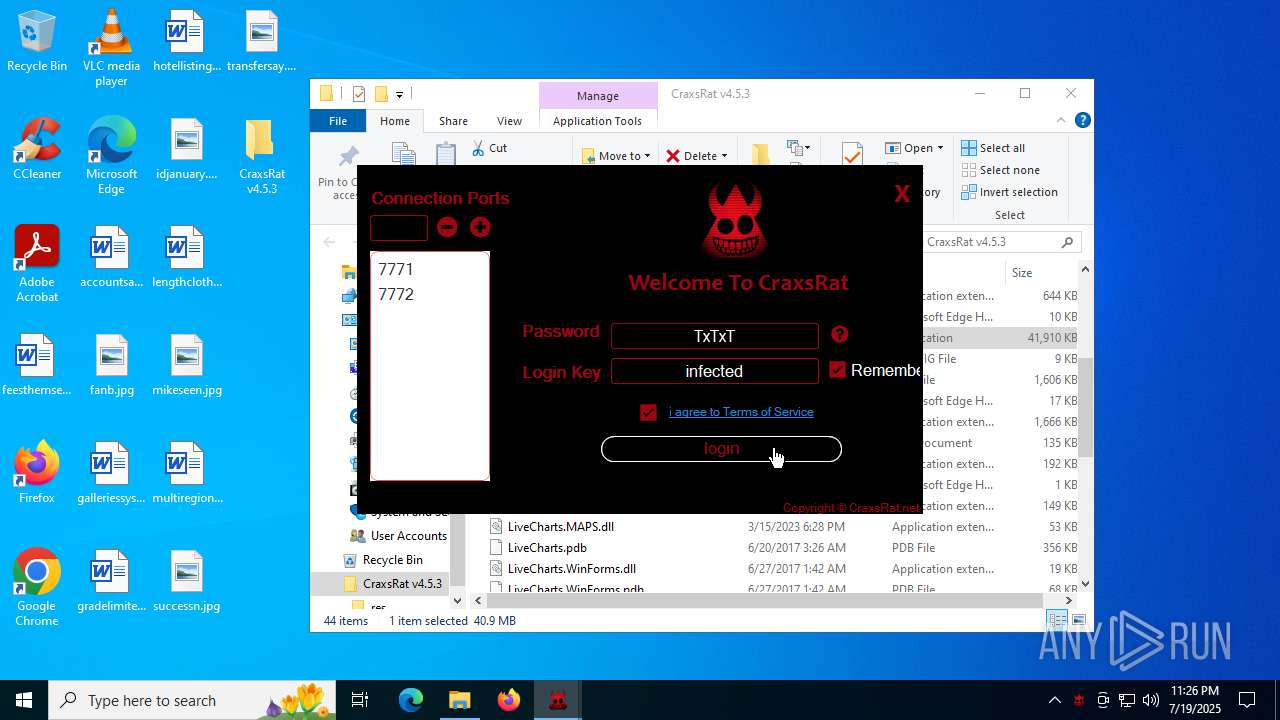This screenshot has height=720, width=1280.
Task: Focus the Password field
Action: tap(714, 336)
